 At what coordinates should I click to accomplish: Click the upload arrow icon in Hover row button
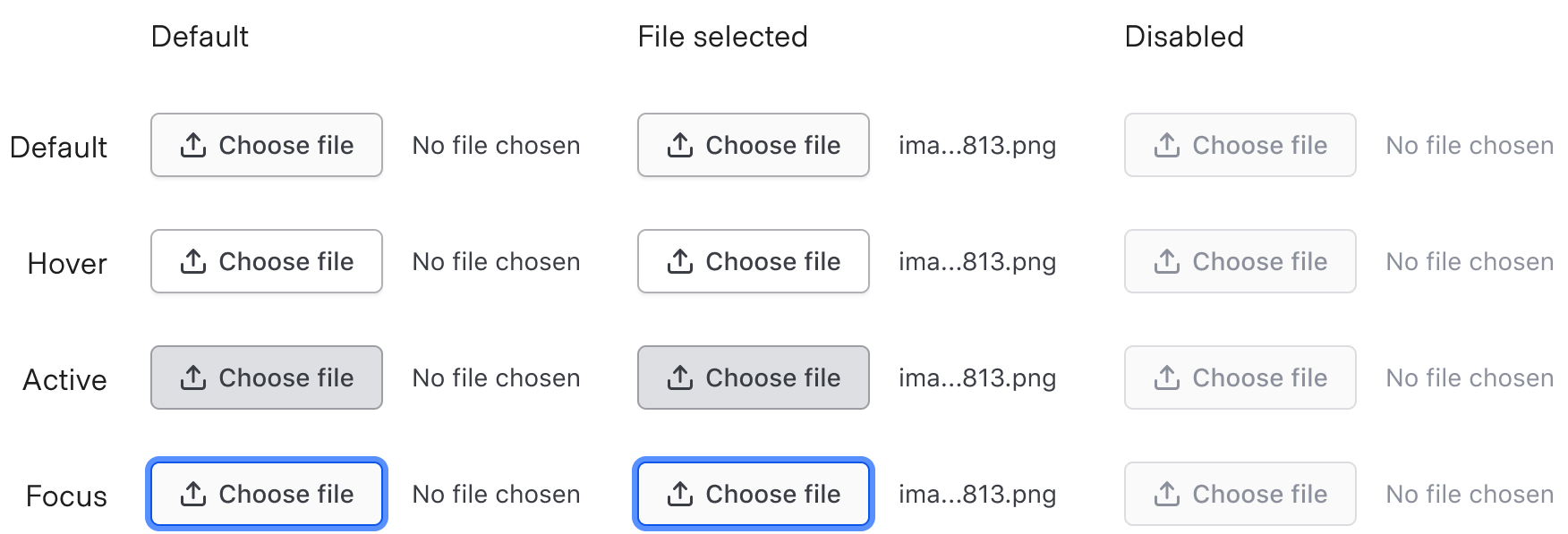pos(193,261)
